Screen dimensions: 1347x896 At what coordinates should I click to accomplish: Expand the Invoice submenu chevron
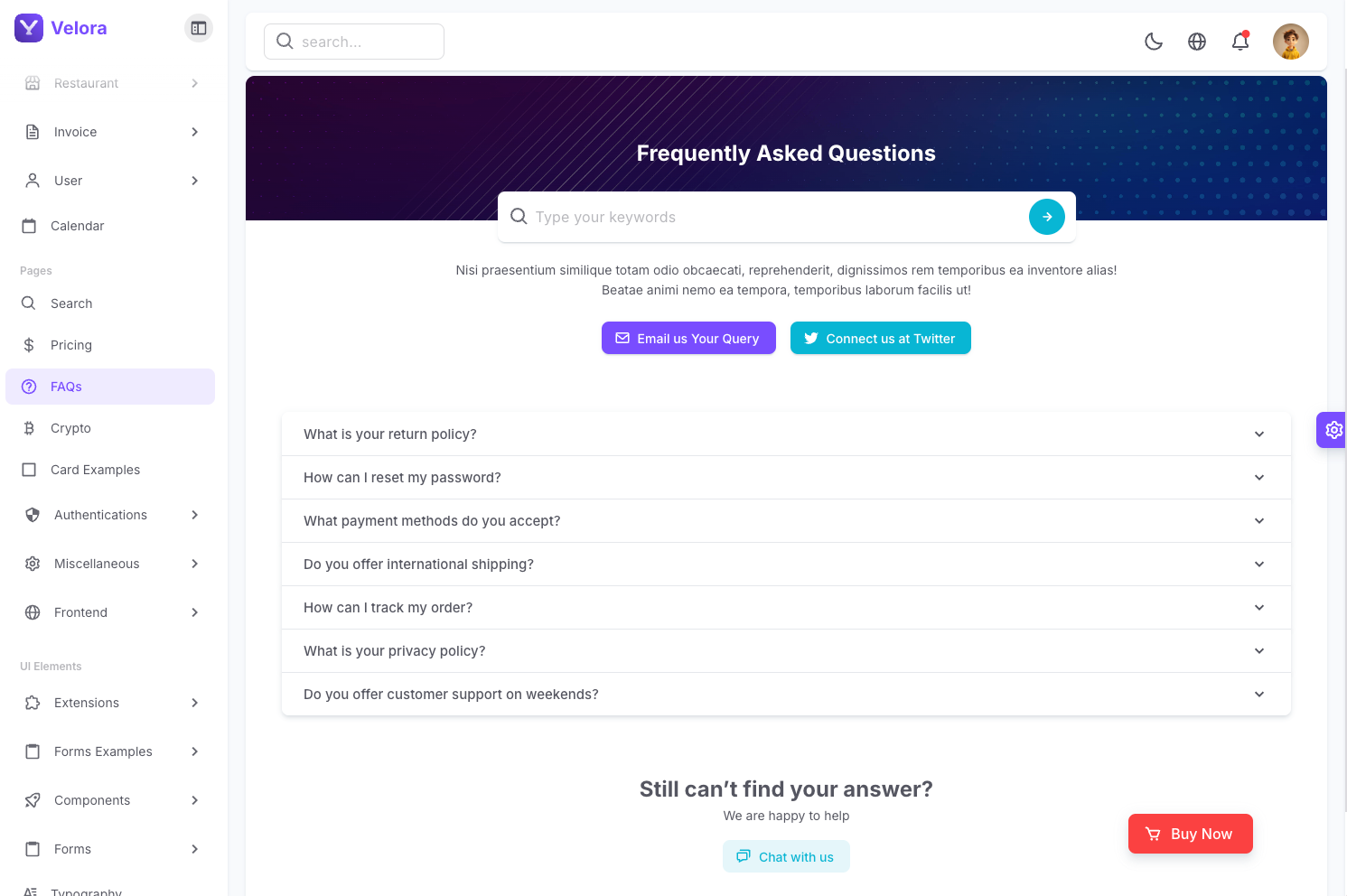tap(195, 132)
